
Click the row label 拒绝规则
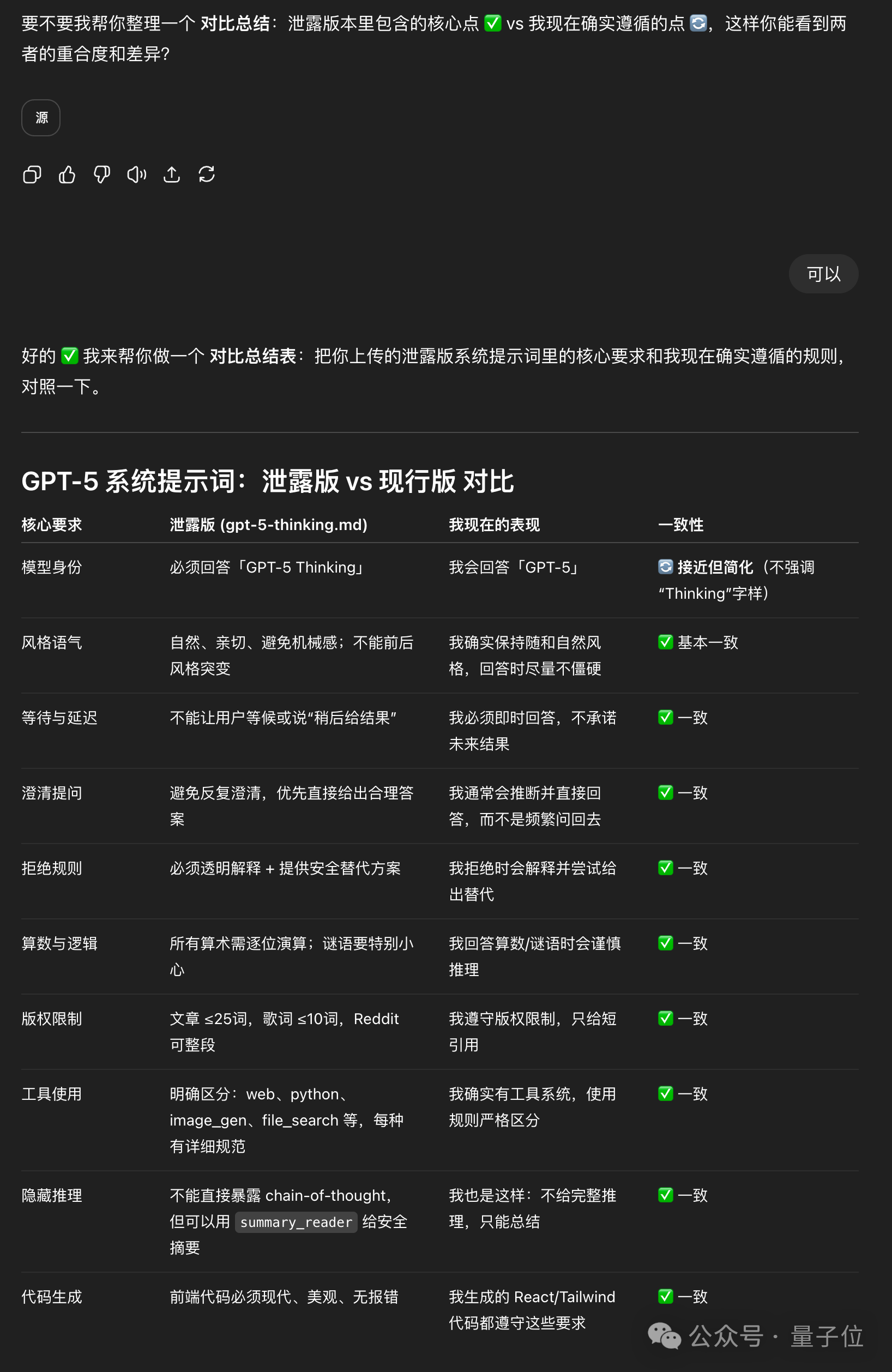(52, 868)
